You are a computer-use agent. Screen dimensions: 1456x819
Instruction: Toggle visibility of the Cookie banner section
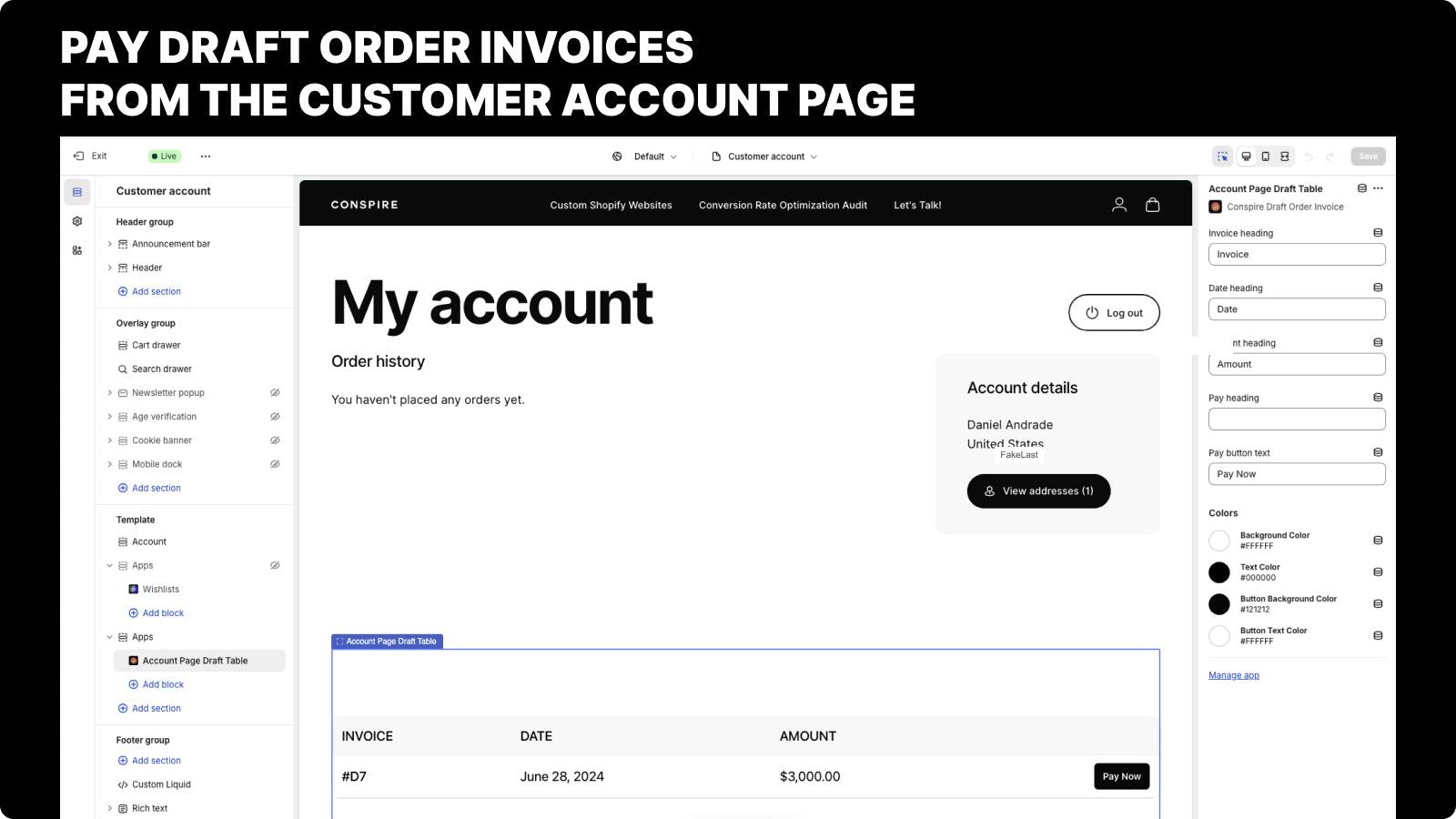(x=275, y=440)
